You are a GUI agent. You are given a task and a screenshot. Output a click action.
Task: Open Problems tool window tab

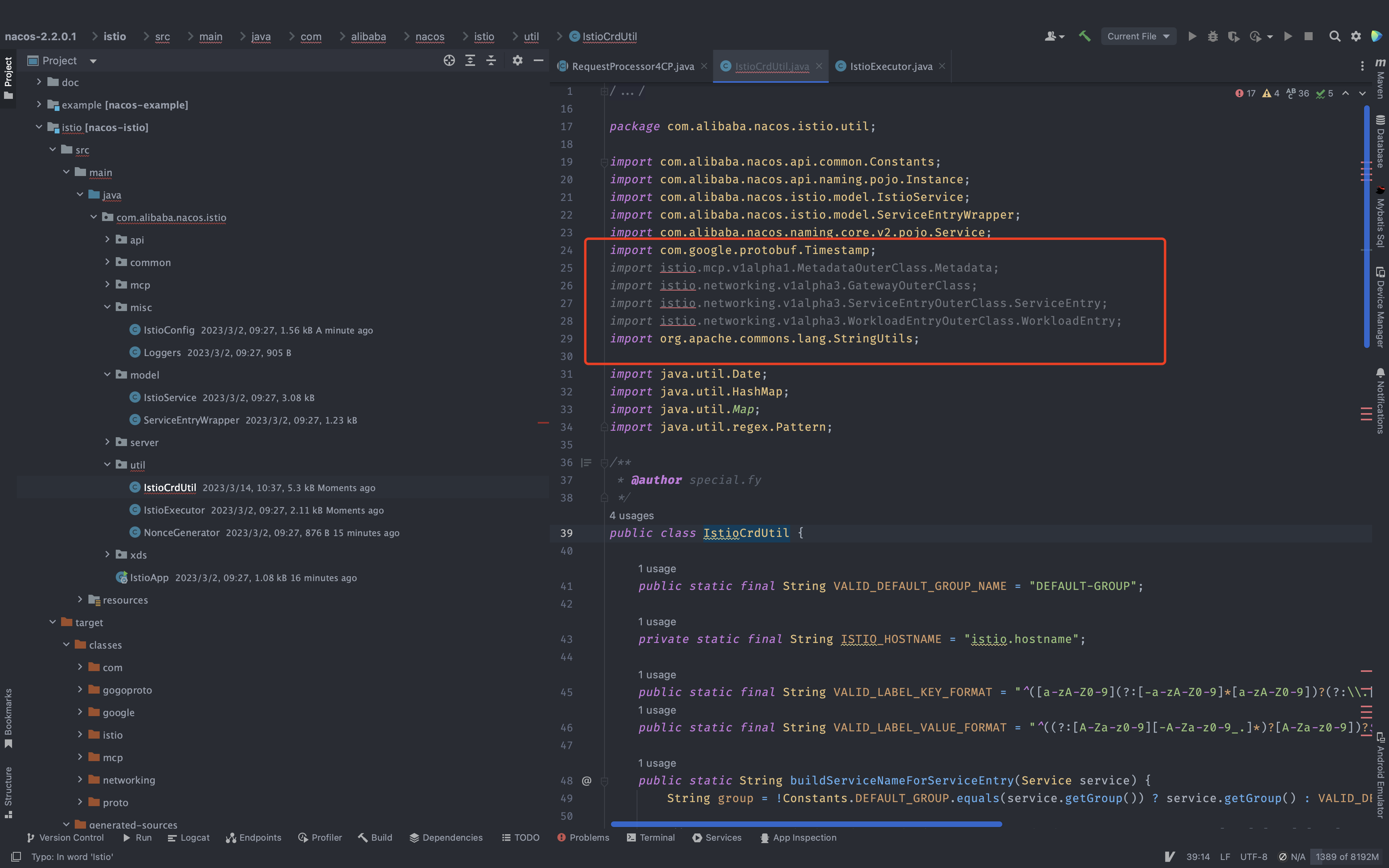583,837
